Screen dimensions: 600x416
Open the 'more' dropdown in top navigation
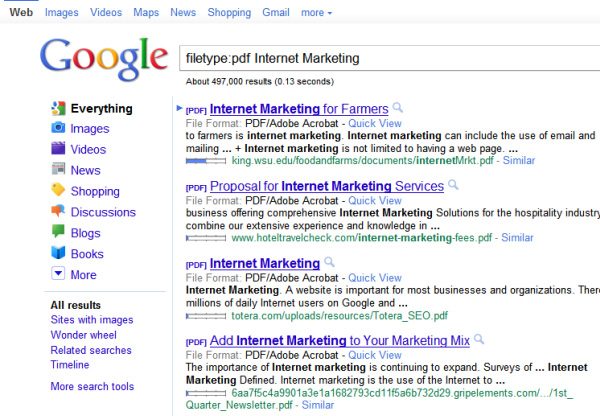point(316,13)
